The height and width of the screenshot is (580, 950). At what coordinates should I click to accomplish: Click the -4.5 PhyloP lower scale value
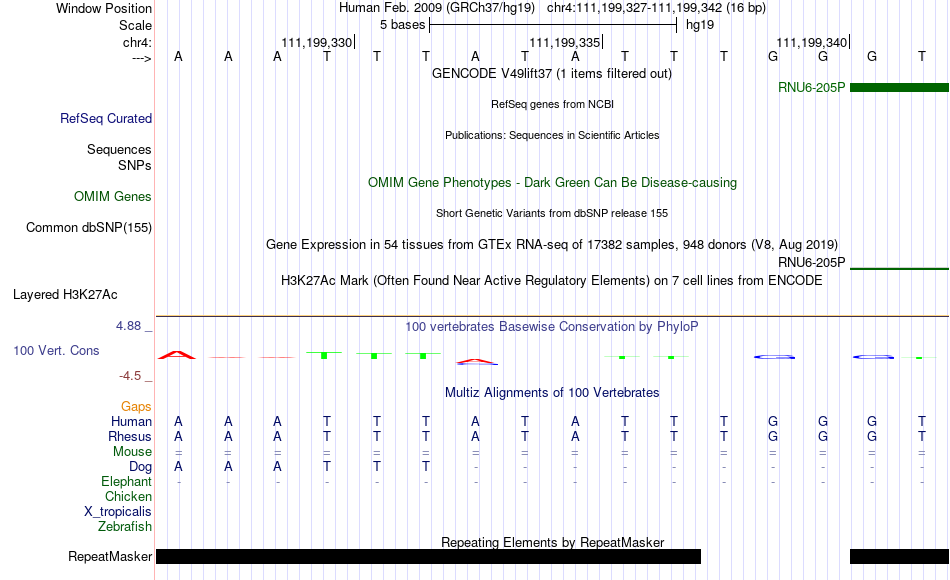tap(130, 376)
